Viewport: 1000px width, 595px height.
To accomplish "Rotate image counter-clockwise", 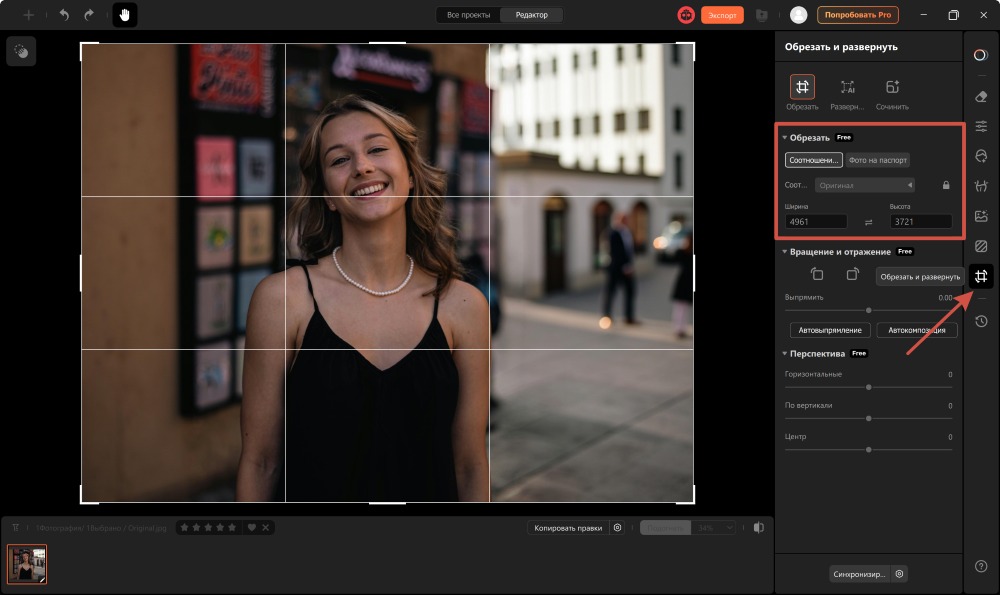I will [816, 274].
